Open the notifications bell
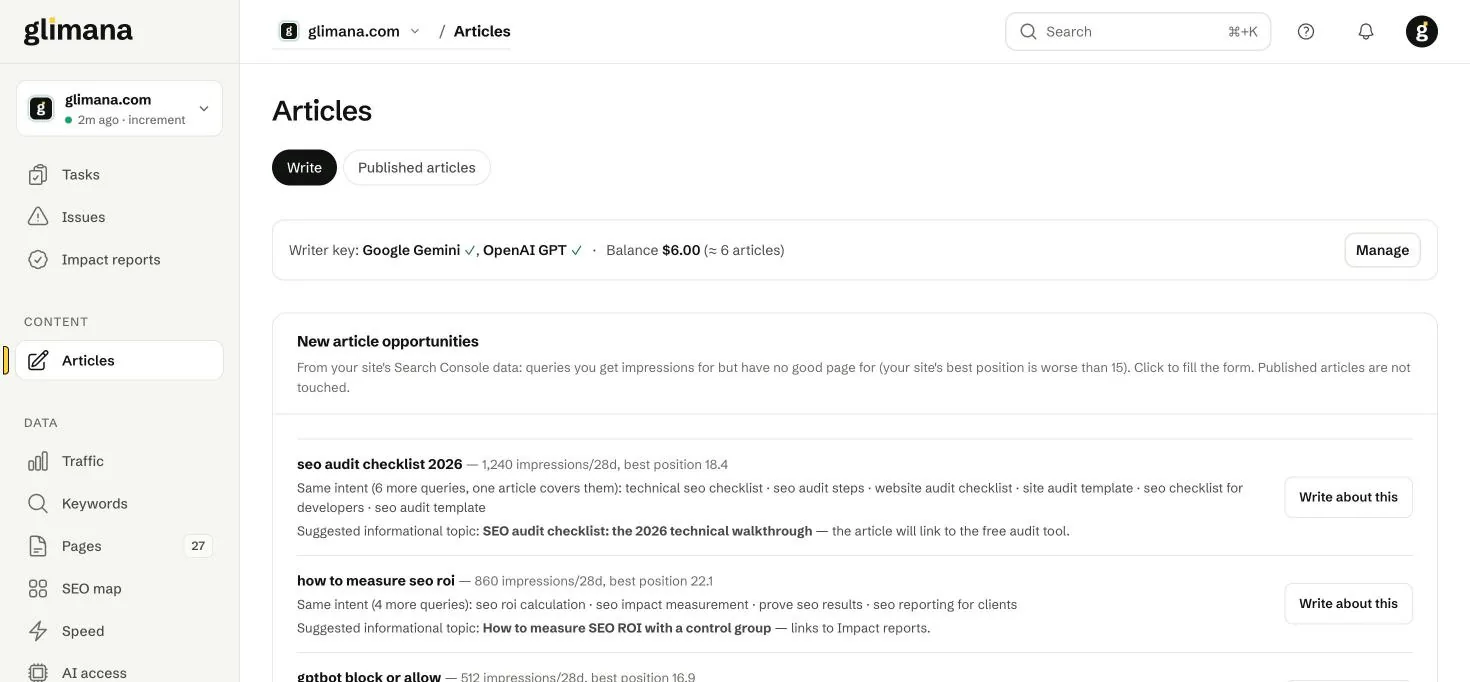 [x=1366, y=31]
